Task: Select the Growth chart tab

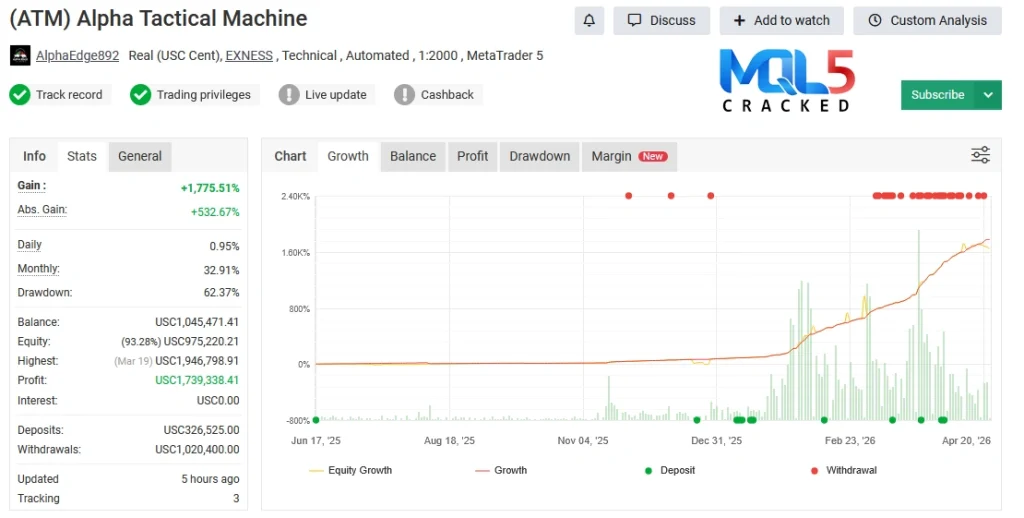Action: click(x=348, y=156)
